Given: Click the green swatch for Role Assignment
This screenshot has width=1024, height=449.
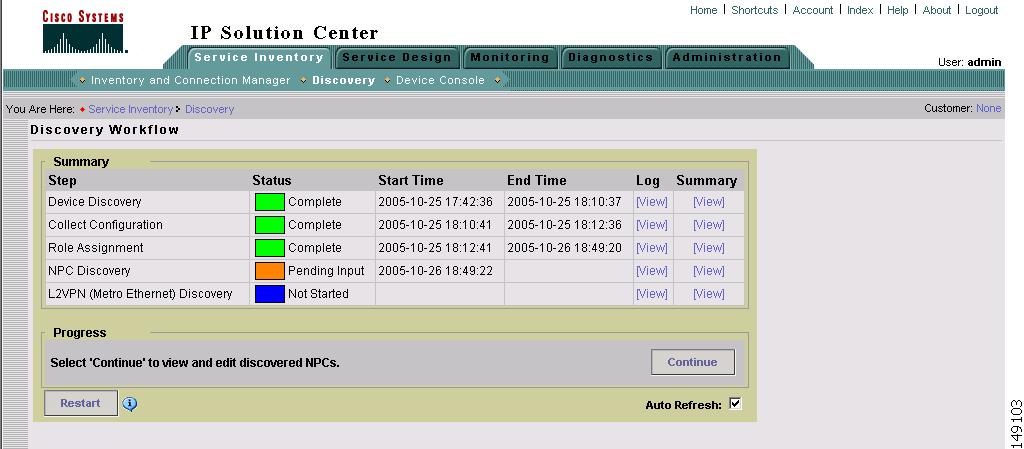Looking at the screenshot, I should (x=270, y=248).
